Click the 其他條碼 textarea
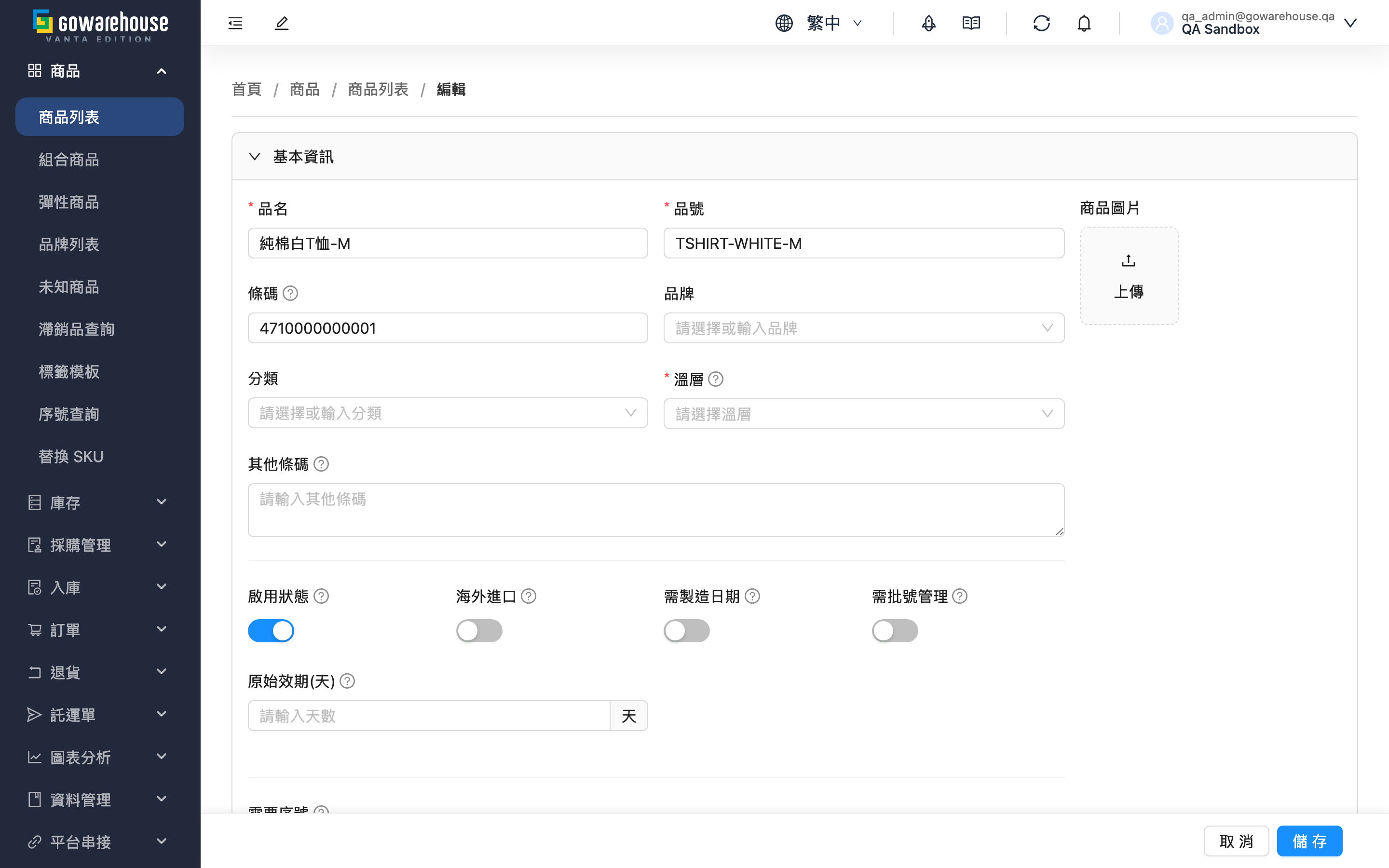Viewport: 1389px width, 868px height. pyautogui.click(x=656, y=510)
